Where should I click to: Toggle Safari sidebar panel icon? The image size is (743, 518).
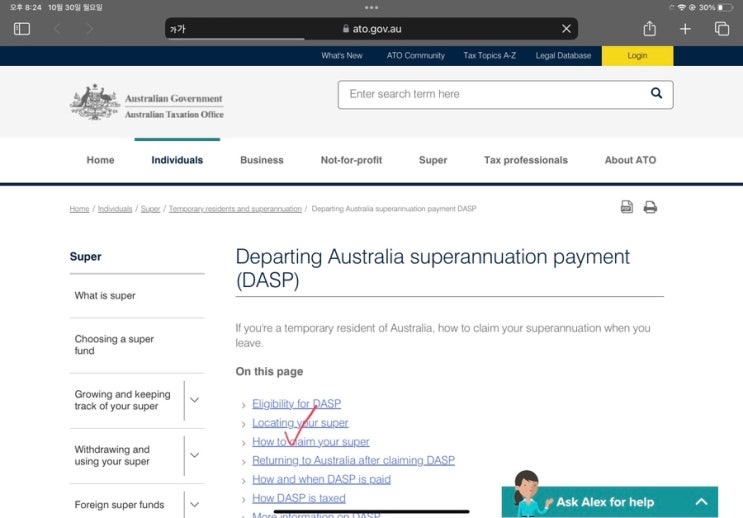pyautogui.click(x=22, y=29)
